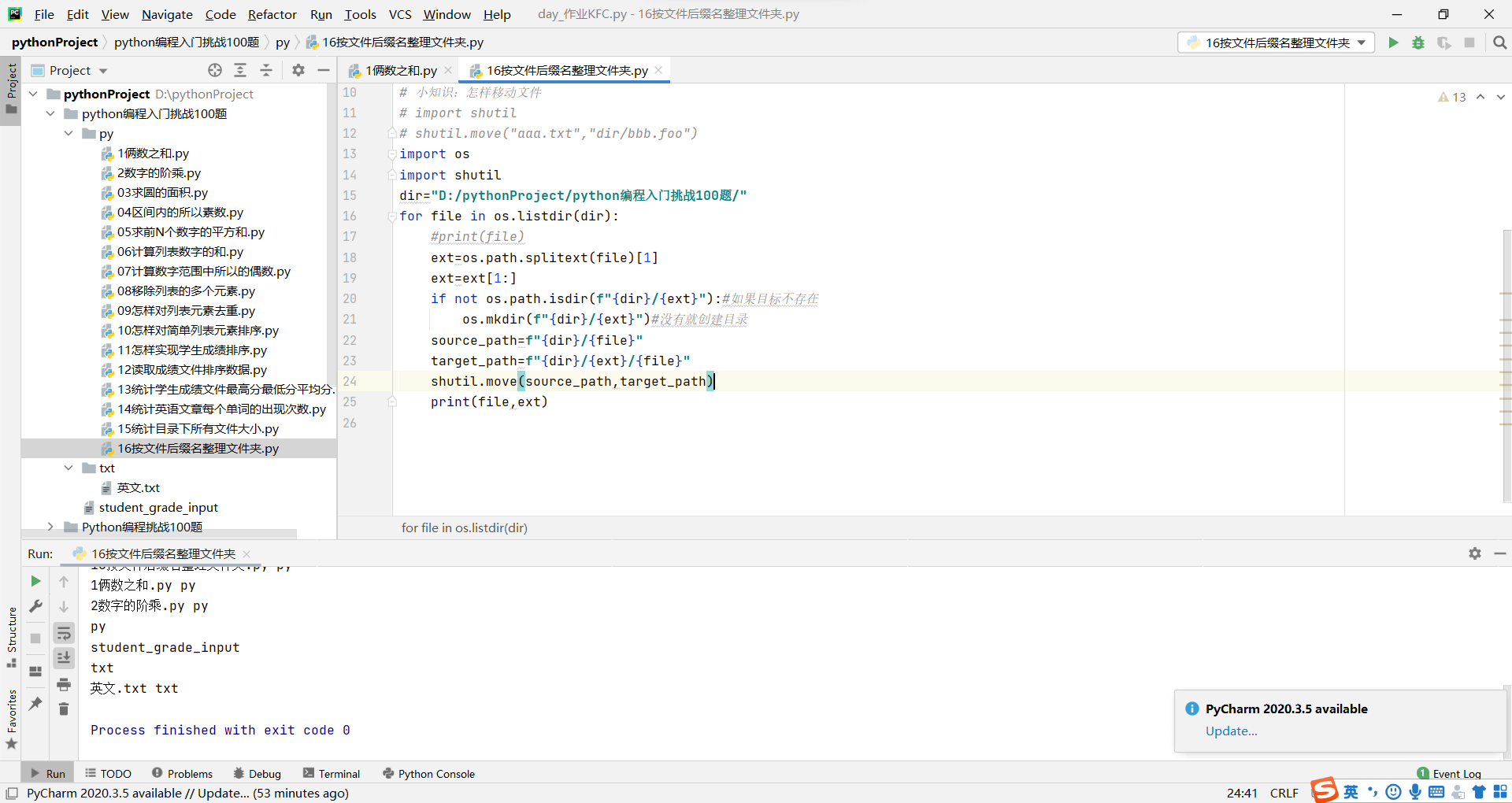
Task: Select 15统计目录下所有文件大小.py in tree
Action: point(198,428)
